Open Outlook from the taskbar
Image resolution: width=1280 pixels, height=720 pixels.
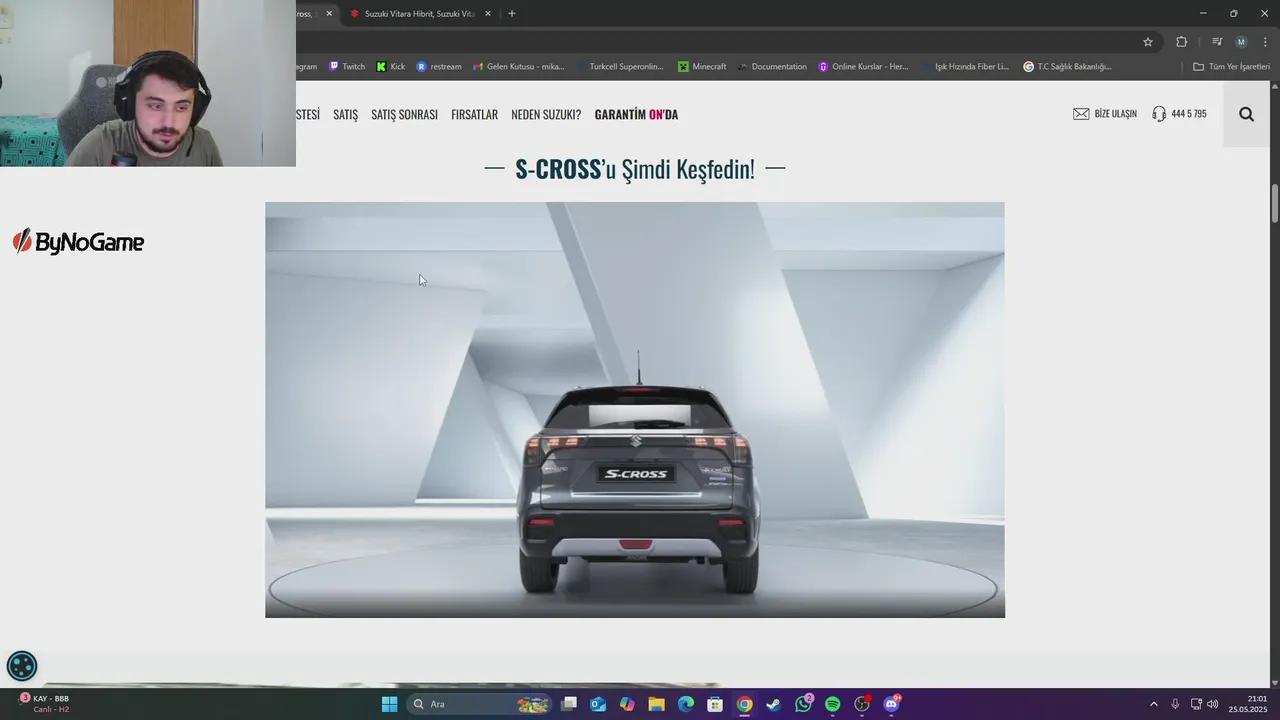[x=598, y=704]
